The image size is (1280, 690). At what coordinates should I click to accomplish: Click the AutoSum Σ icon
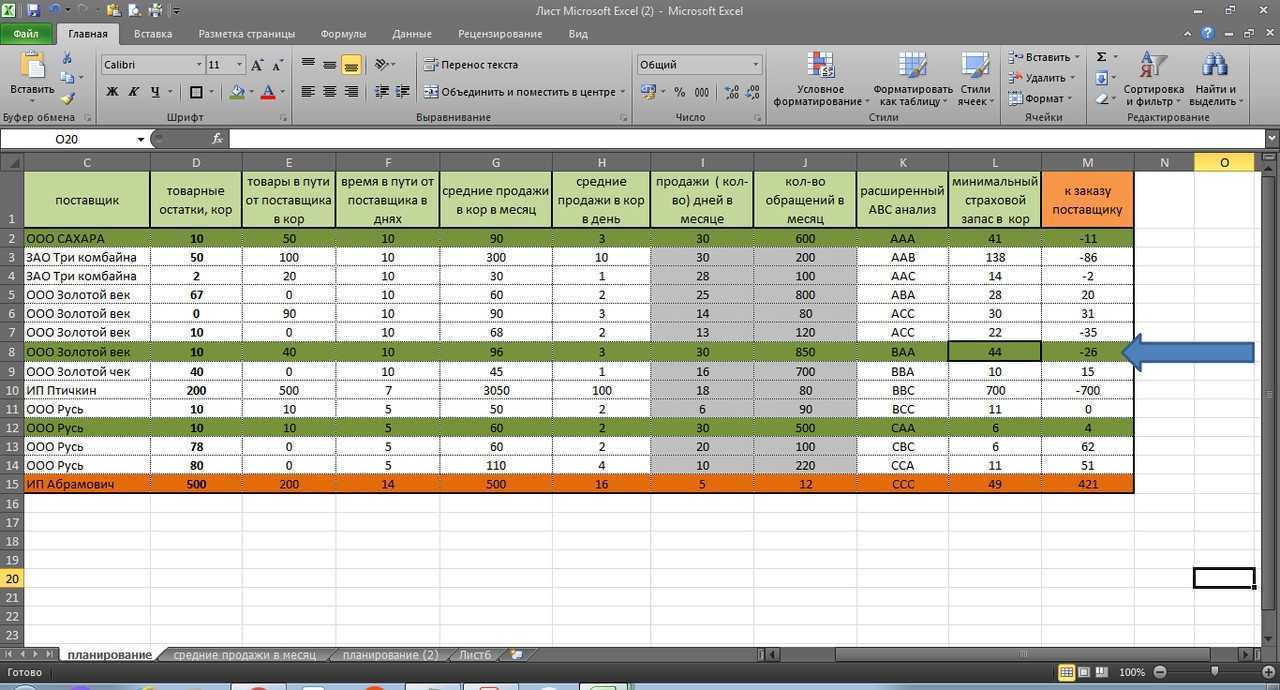pyautogui.click(x=1101, y=57)
